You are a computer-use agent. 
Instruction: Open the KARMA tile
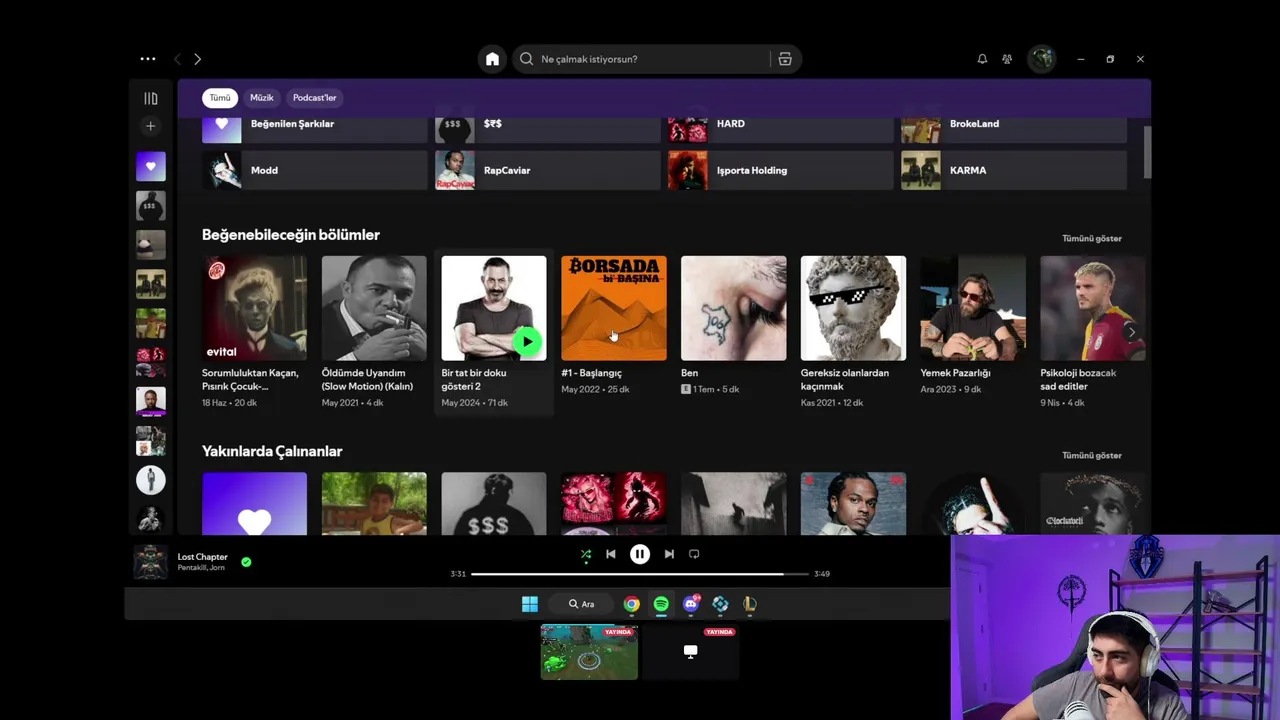pos(1014,170)
